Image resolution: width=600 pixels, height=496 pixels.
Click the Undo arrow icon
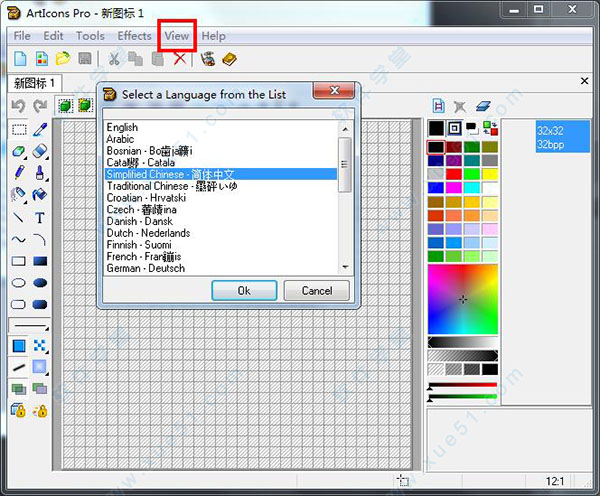(18, 106)
